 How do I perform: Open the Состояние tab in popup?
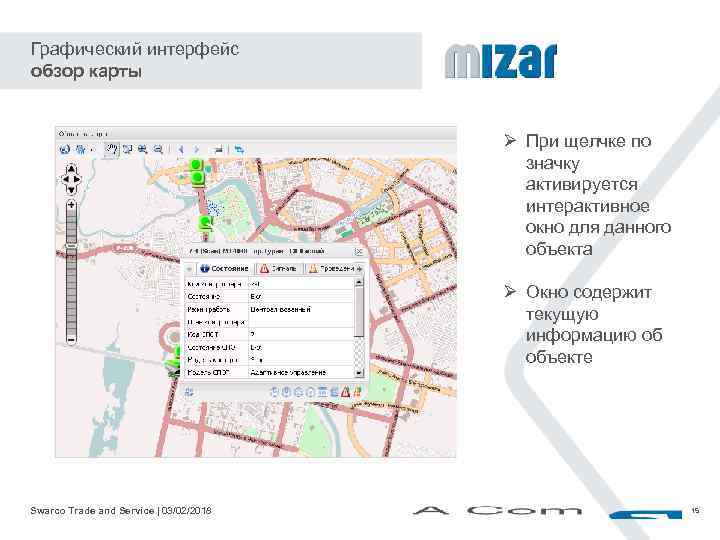tap(225, 268)
